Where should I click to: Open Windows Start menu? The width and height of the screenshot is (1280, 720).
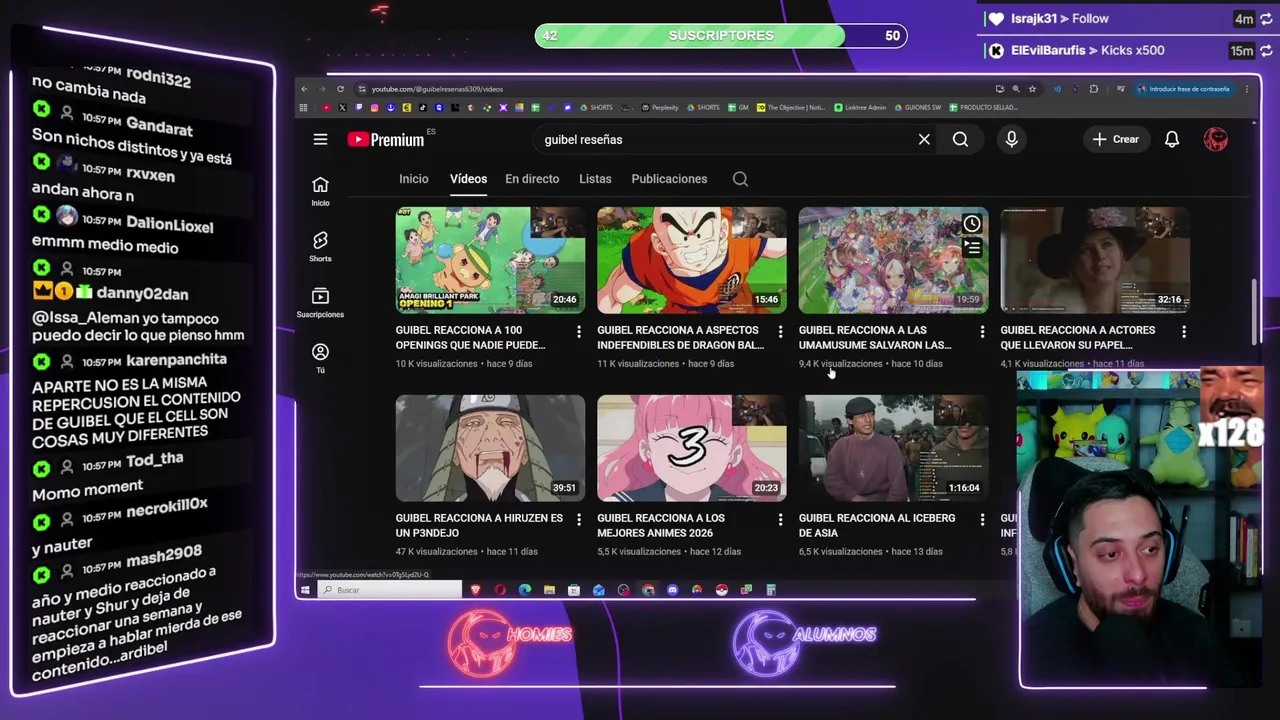(305, 590)
